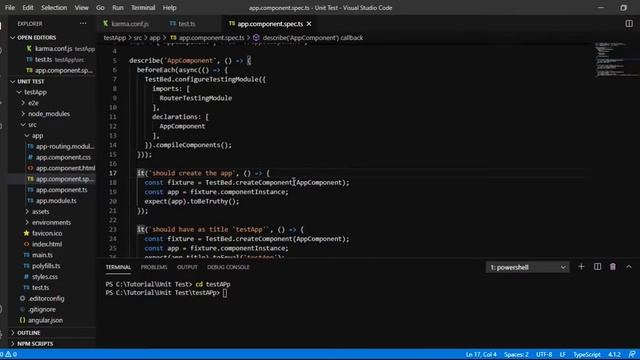Screen dimensions: 640x360
Task: Create a new terminal with plus icon
Action: pos(581,267)
